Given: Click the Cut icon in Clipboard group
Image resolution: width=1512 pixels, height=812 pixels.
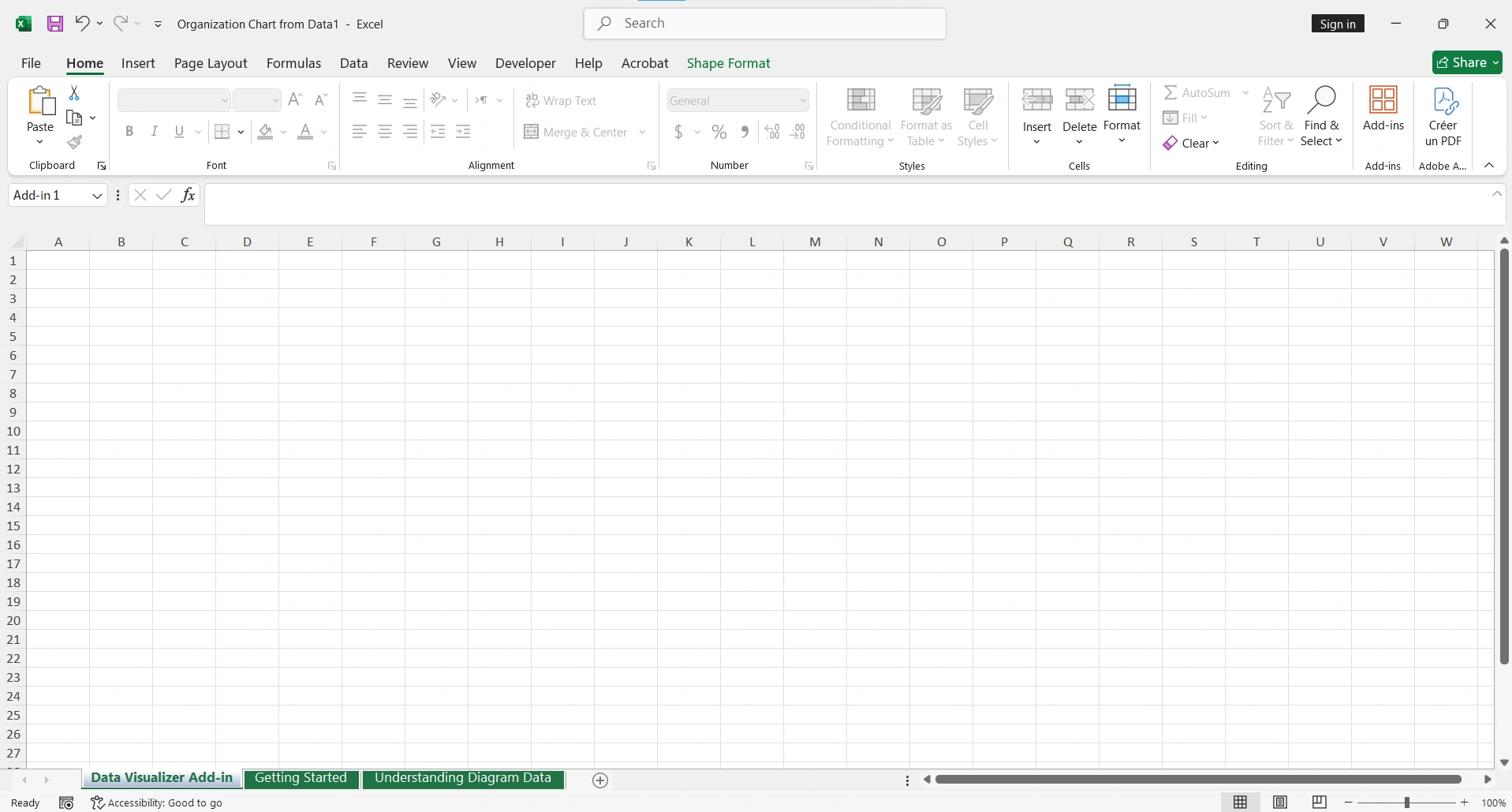Looking at the screenshot, I should point(74,92).
